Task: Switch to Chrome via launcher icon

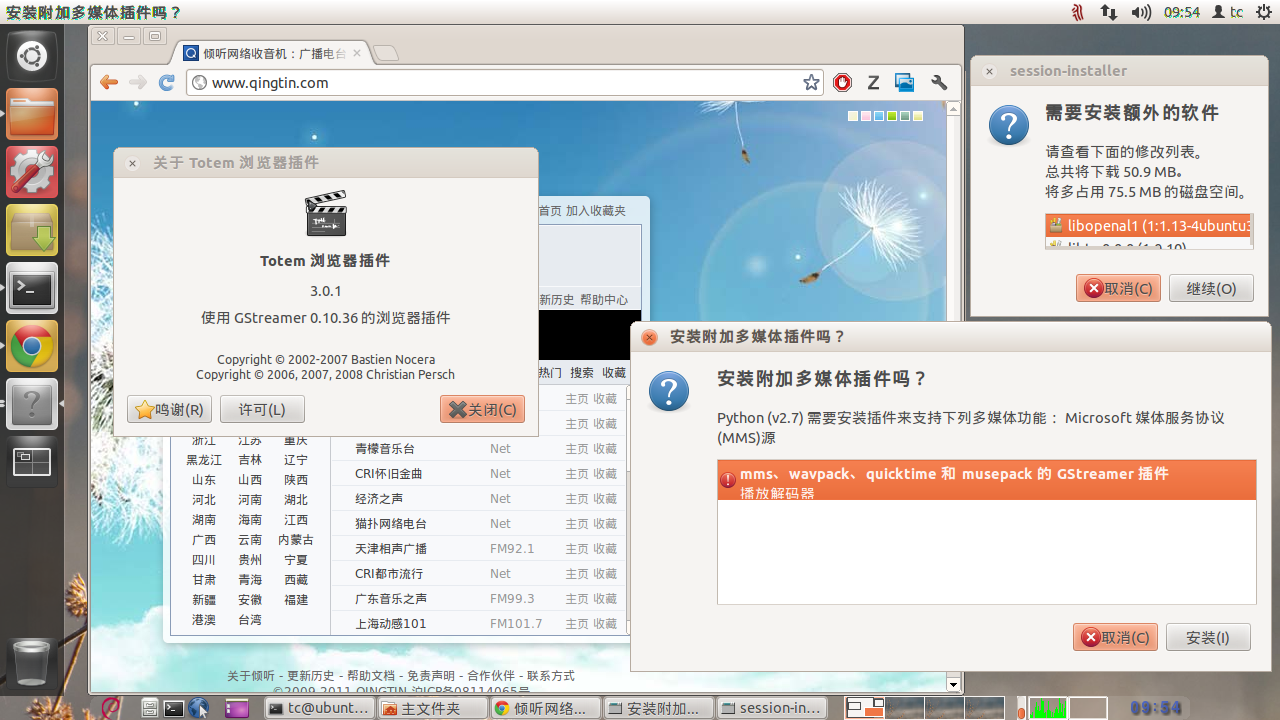Action: point(32,346)
